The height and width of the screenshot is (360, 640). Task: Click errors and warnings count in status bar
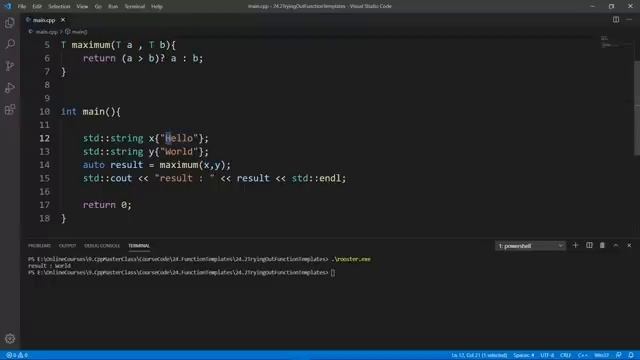point(17,355)
